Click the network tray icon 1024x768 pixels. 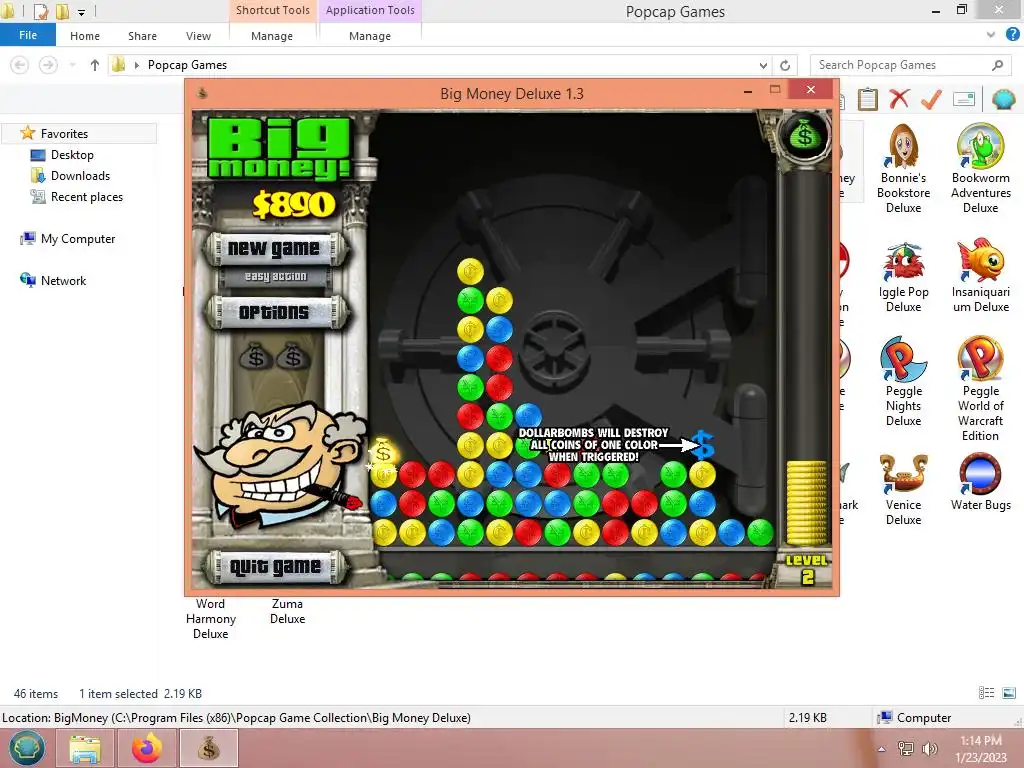(x=905, y=748)
